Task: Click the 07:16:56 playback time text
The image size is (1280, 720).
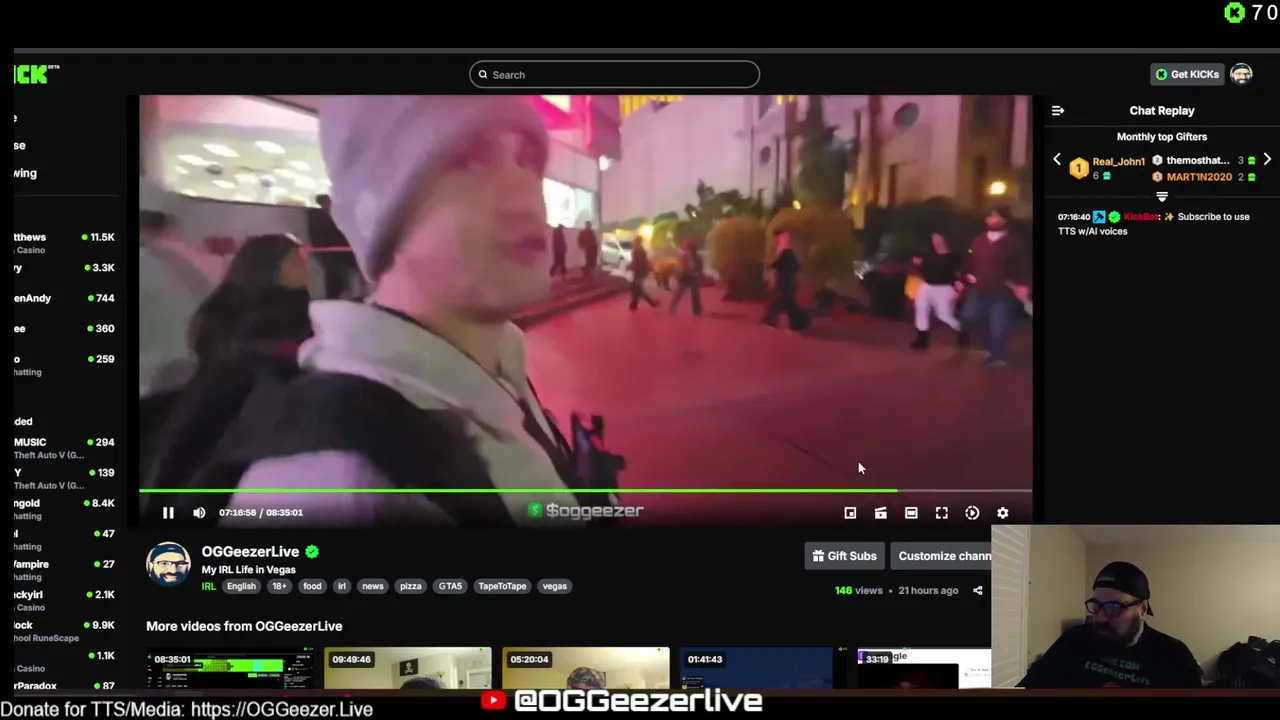Action: [237, 513]
